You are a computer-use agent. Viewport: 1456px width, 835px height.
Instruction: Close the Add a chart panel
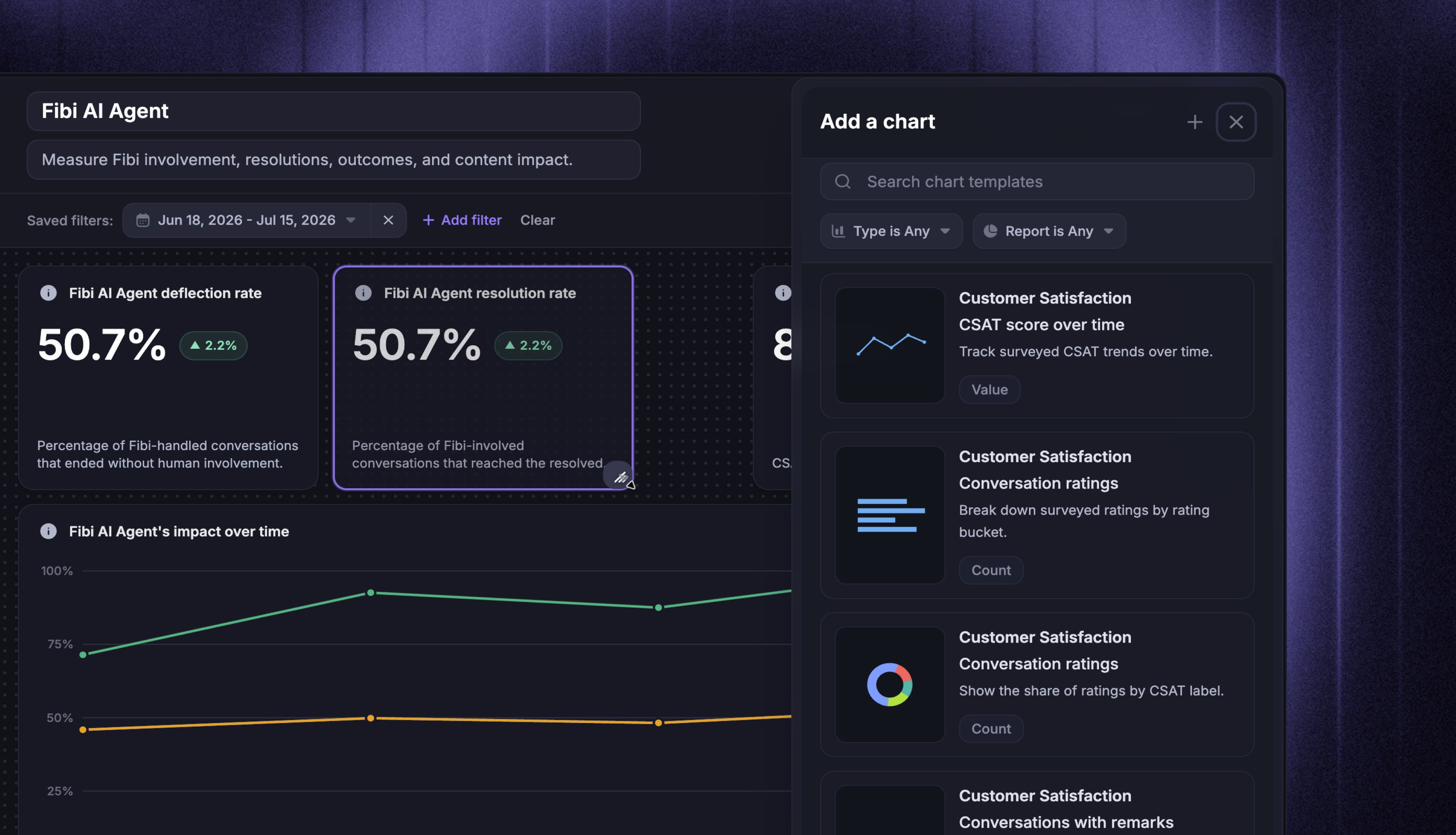(1236, 122)
